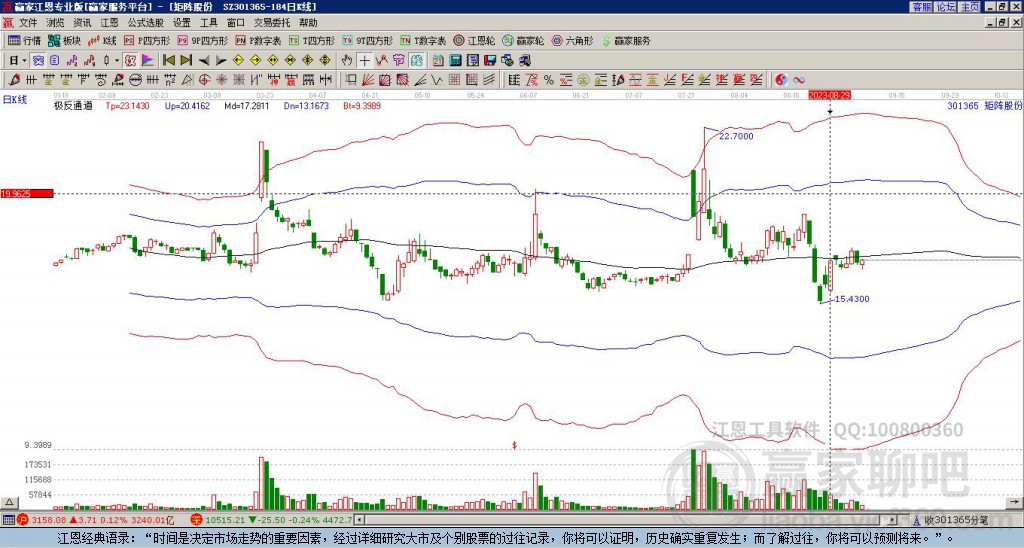The image size is (1024, 548).
Task: Click the red fan lines tool
Action: tap(368, 80)
